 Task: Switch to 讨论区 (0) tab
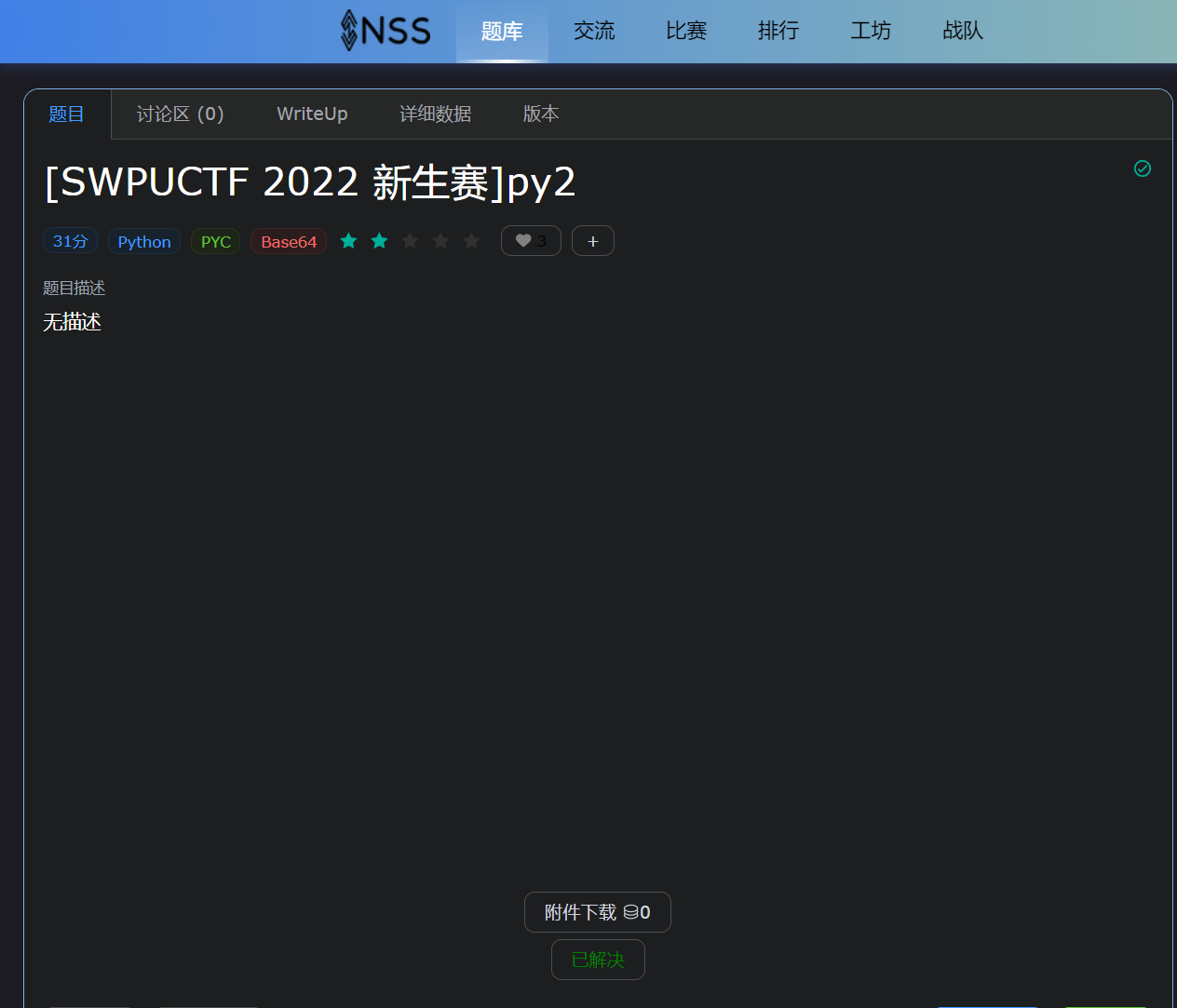coord(181,114)
